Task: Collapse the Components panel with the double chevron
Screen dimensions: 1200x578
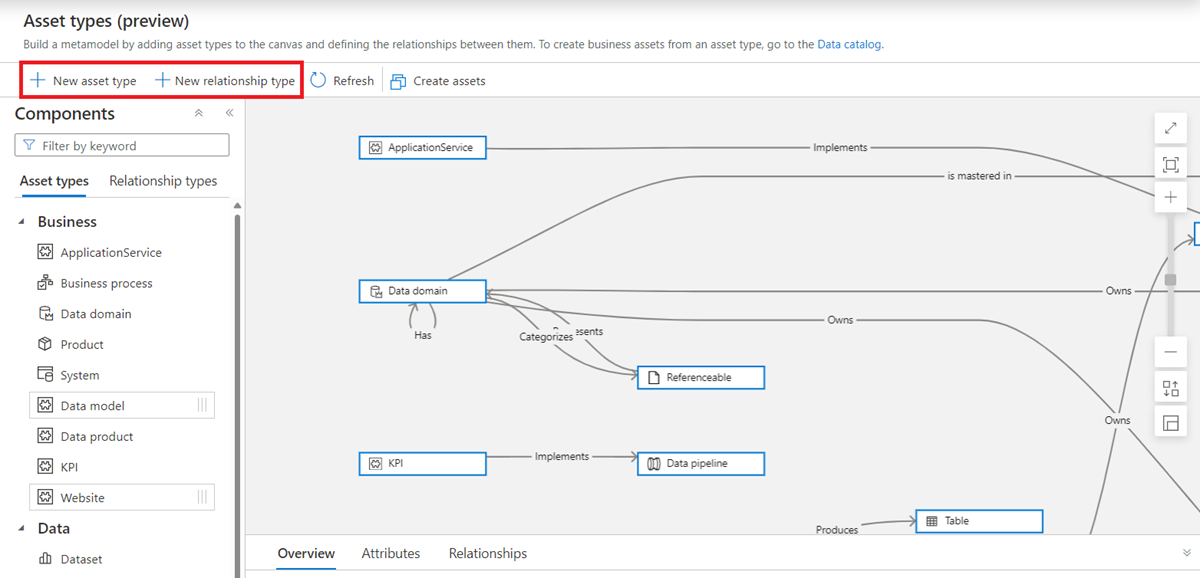Action: [229, 113]
